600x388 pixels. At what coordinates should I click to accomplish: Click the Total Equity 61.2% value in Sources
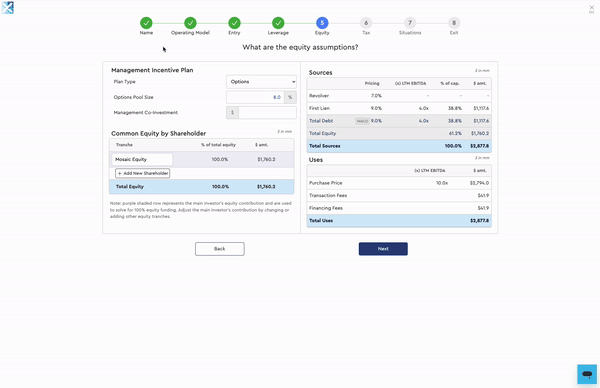tap(455, 133)
